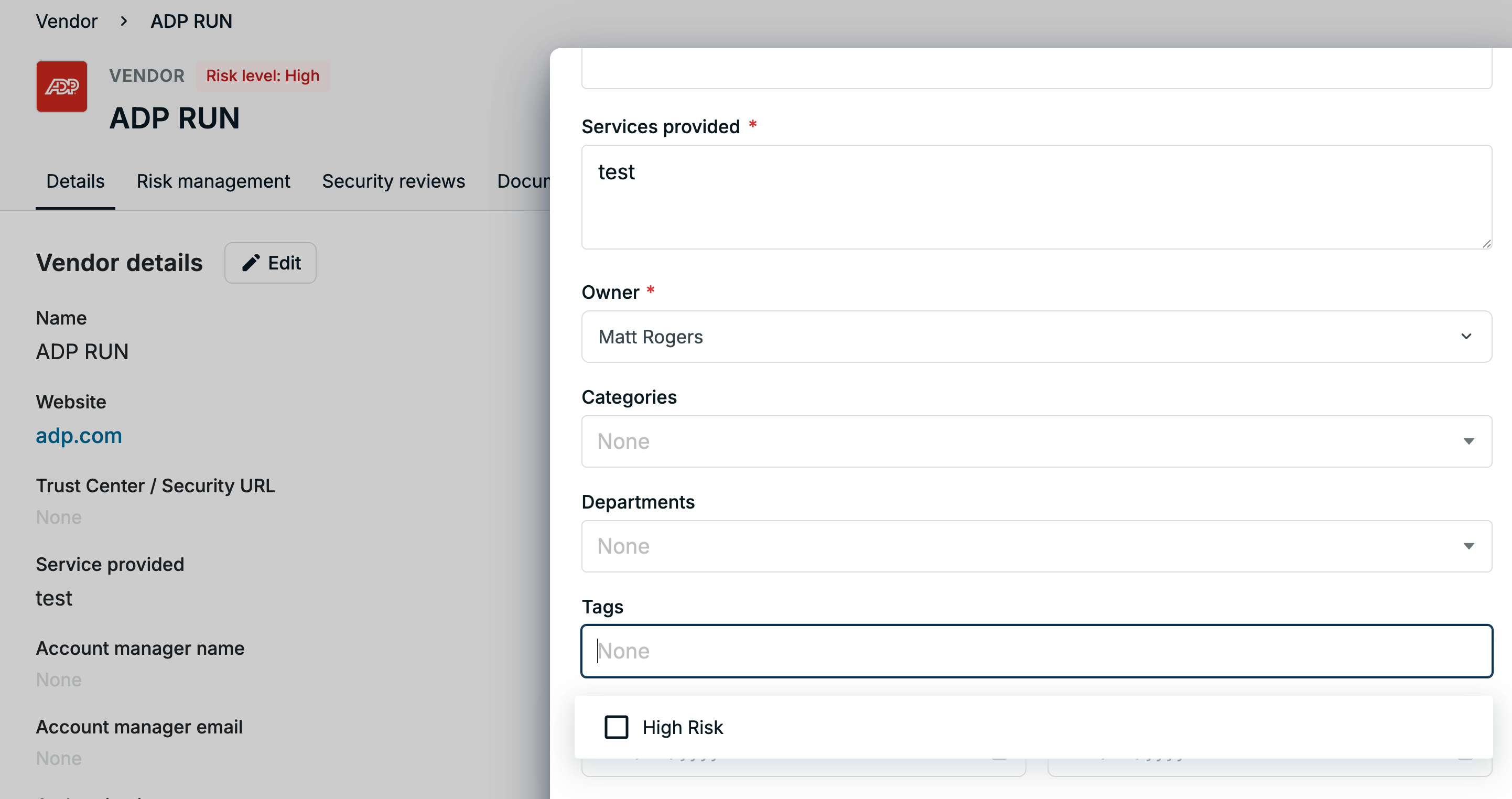Open the Risk management tab
1512x799 pixels.
click(213, 181)
